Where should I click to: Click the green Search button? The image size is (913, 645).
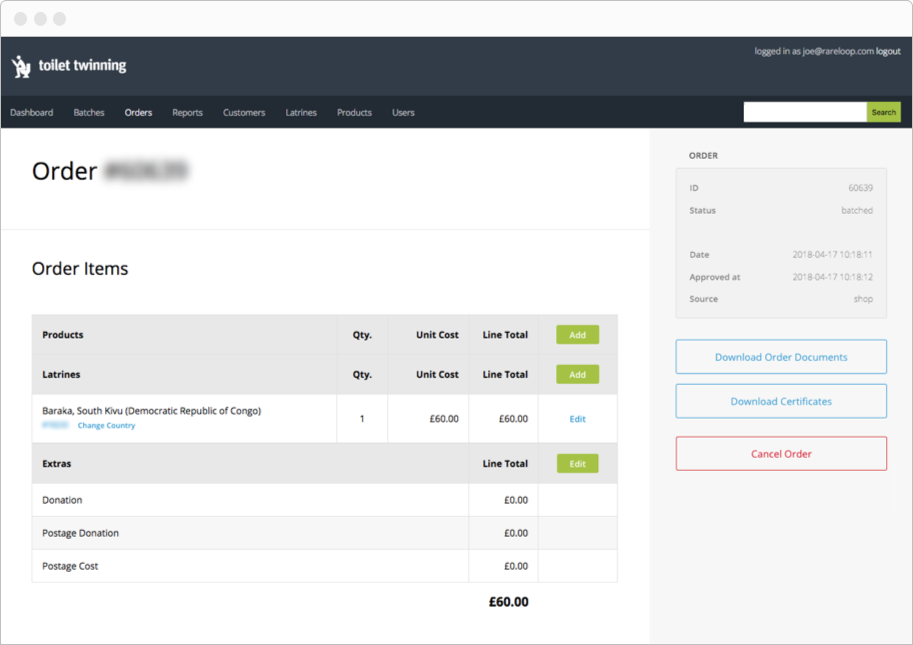click(x=883, y=112)
